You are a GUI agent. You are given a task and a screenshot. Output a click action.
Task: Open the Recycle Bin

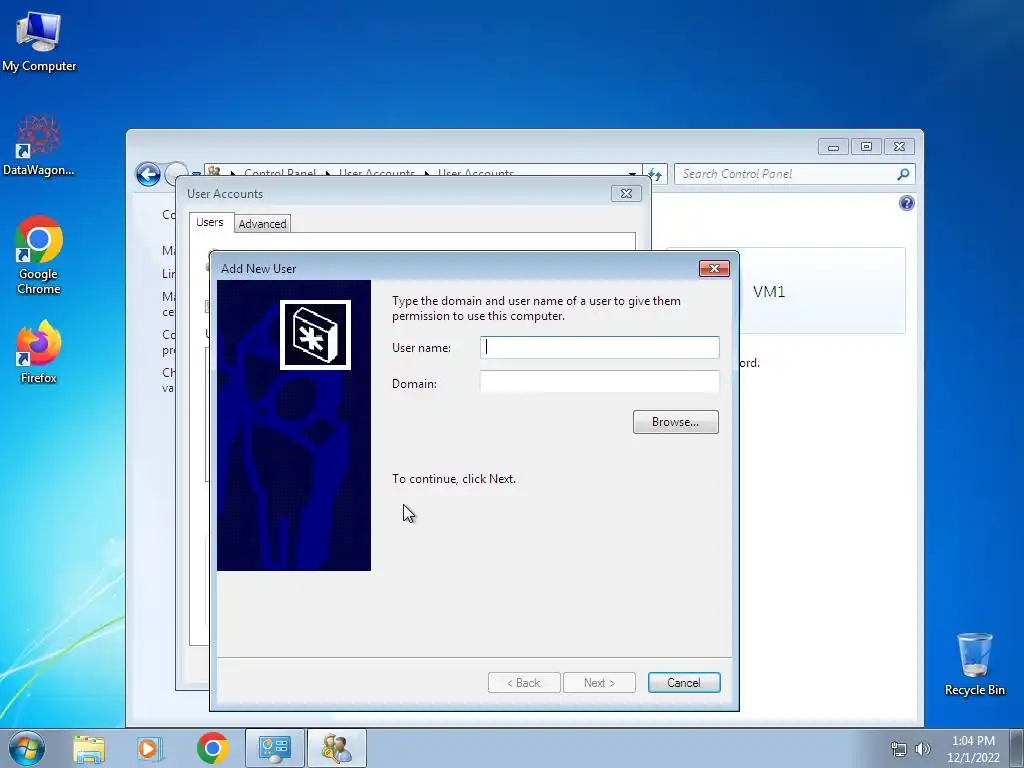[974, 664]
